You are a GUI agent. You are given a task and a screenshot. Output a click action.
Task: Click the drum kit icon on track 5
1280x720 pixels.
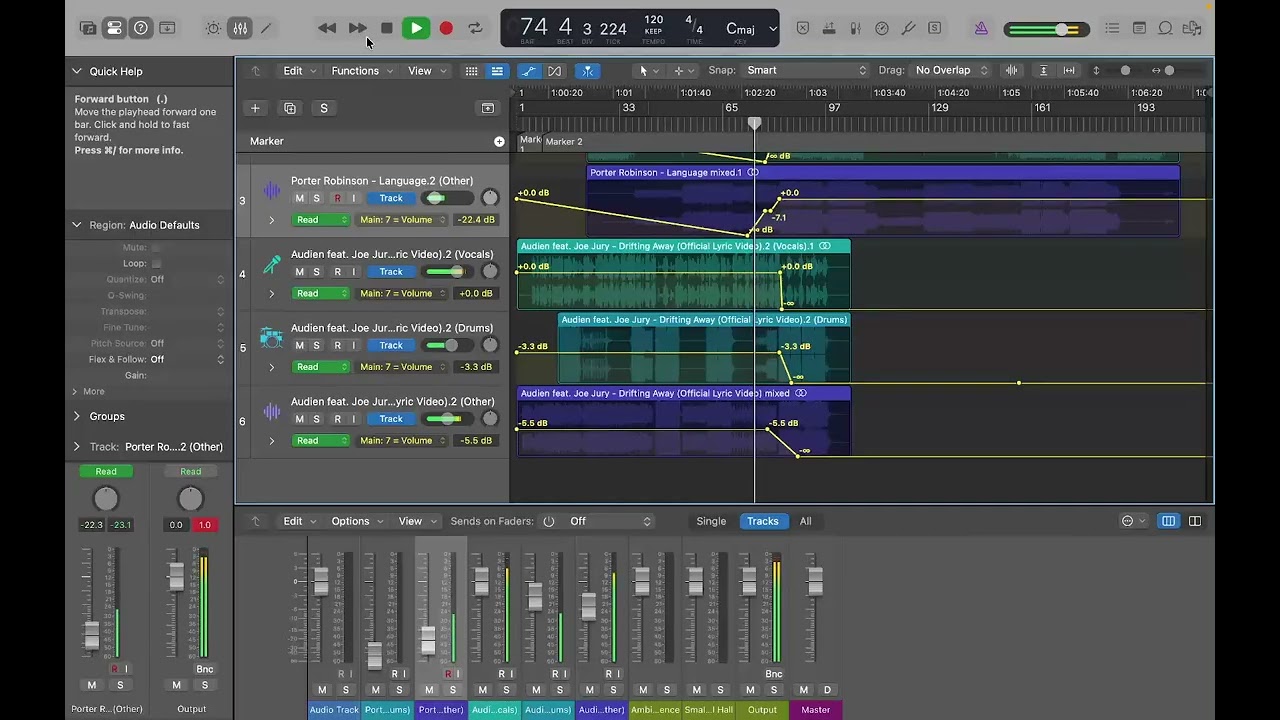click(271, 337)
